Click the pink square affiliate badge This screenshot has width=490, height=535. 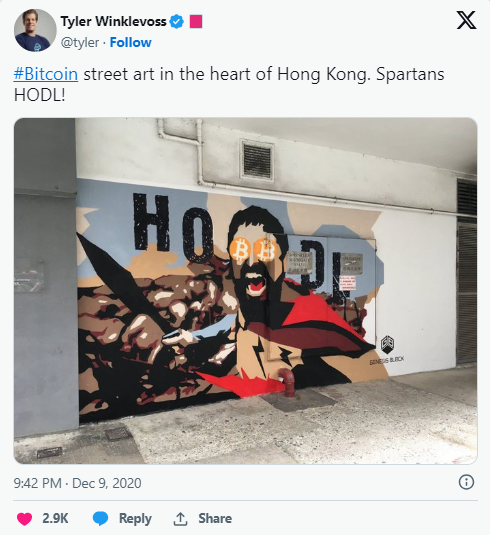[196, 21]
